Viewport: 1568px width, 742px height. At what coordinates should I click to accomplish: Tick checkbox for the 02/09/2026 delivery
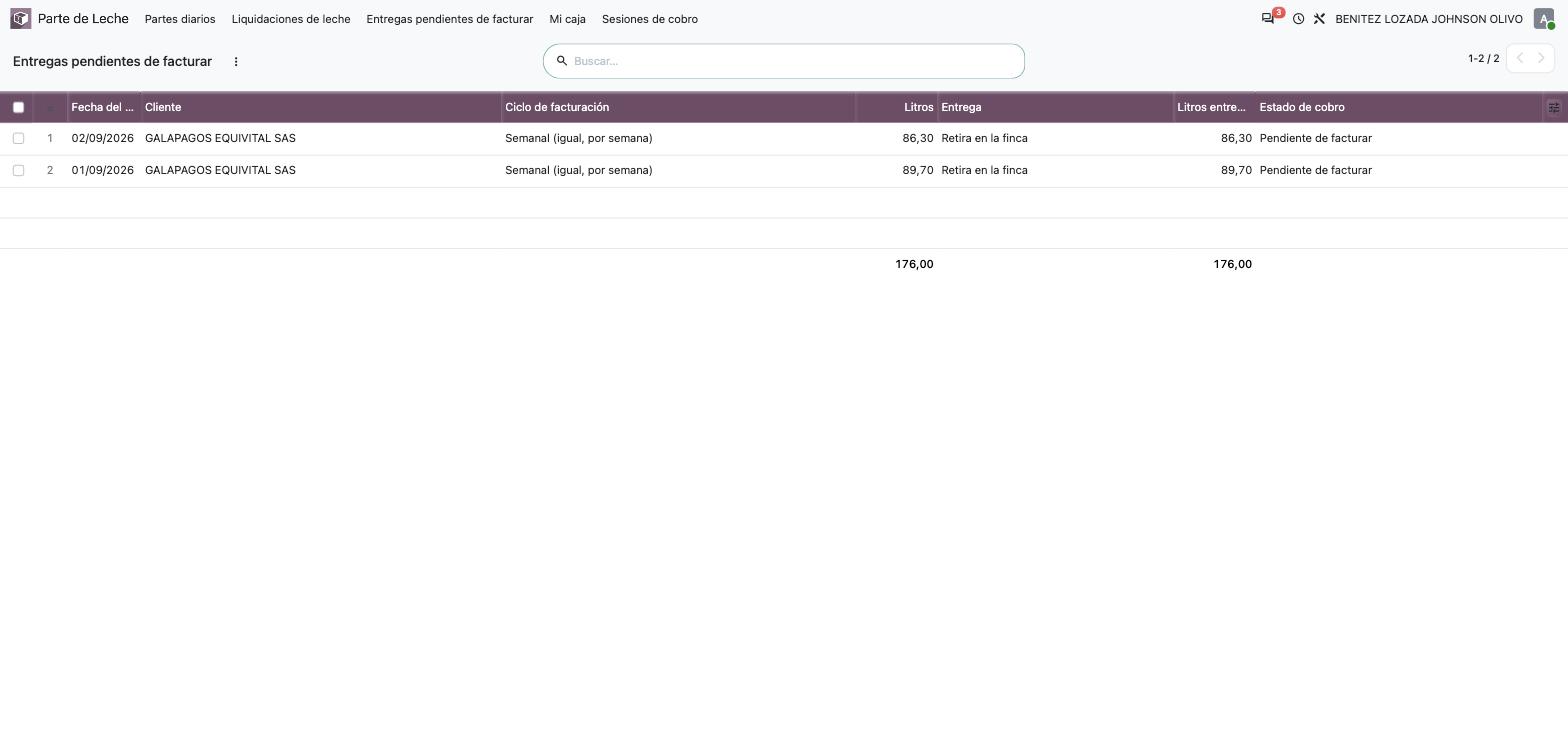tap(18, 138)
